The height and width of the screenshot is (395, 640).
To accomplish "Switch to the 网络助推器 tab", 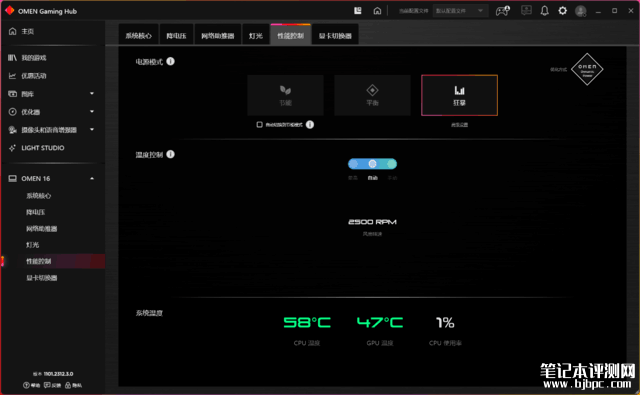I will click(218, 36).
